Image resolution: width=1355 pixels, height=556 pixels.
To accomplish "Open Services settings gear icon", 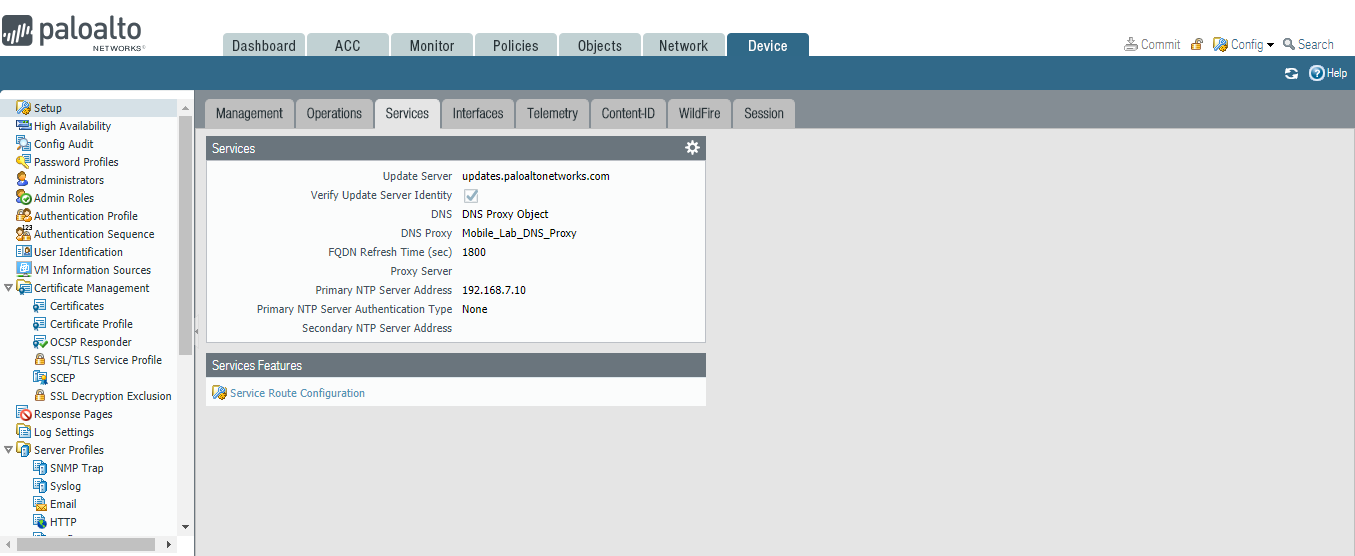I will [x=692, y=148].
